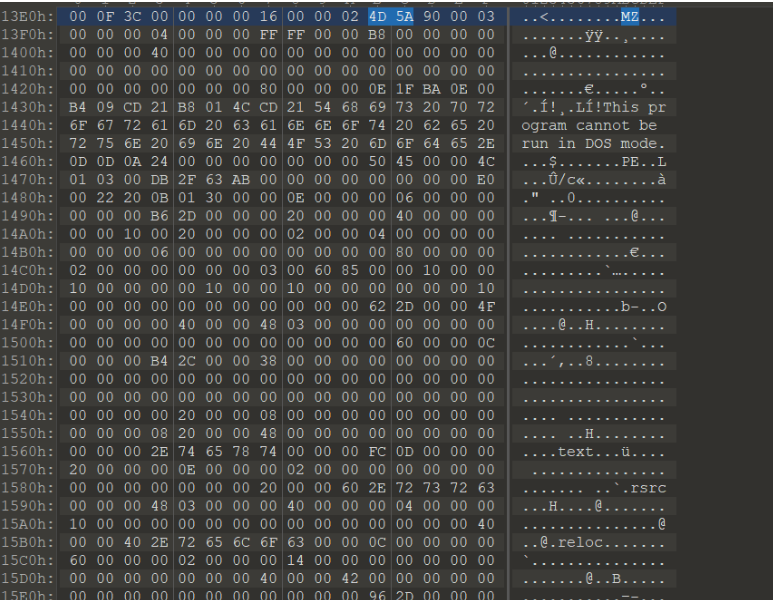Screen dimensions: 773x600
Task: Select the AB byte in row 1470h
Action: click(241, 179)
